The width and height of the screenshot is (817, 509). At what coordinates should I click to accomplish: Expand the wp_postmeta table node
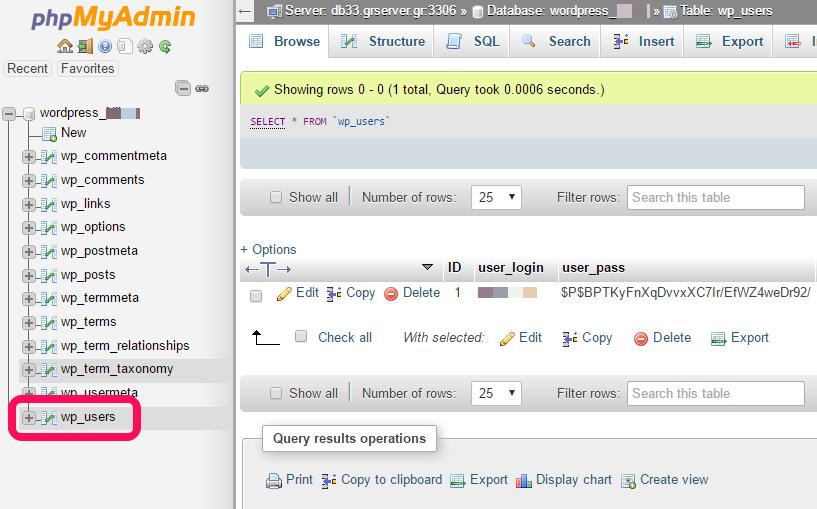(29, 252)
